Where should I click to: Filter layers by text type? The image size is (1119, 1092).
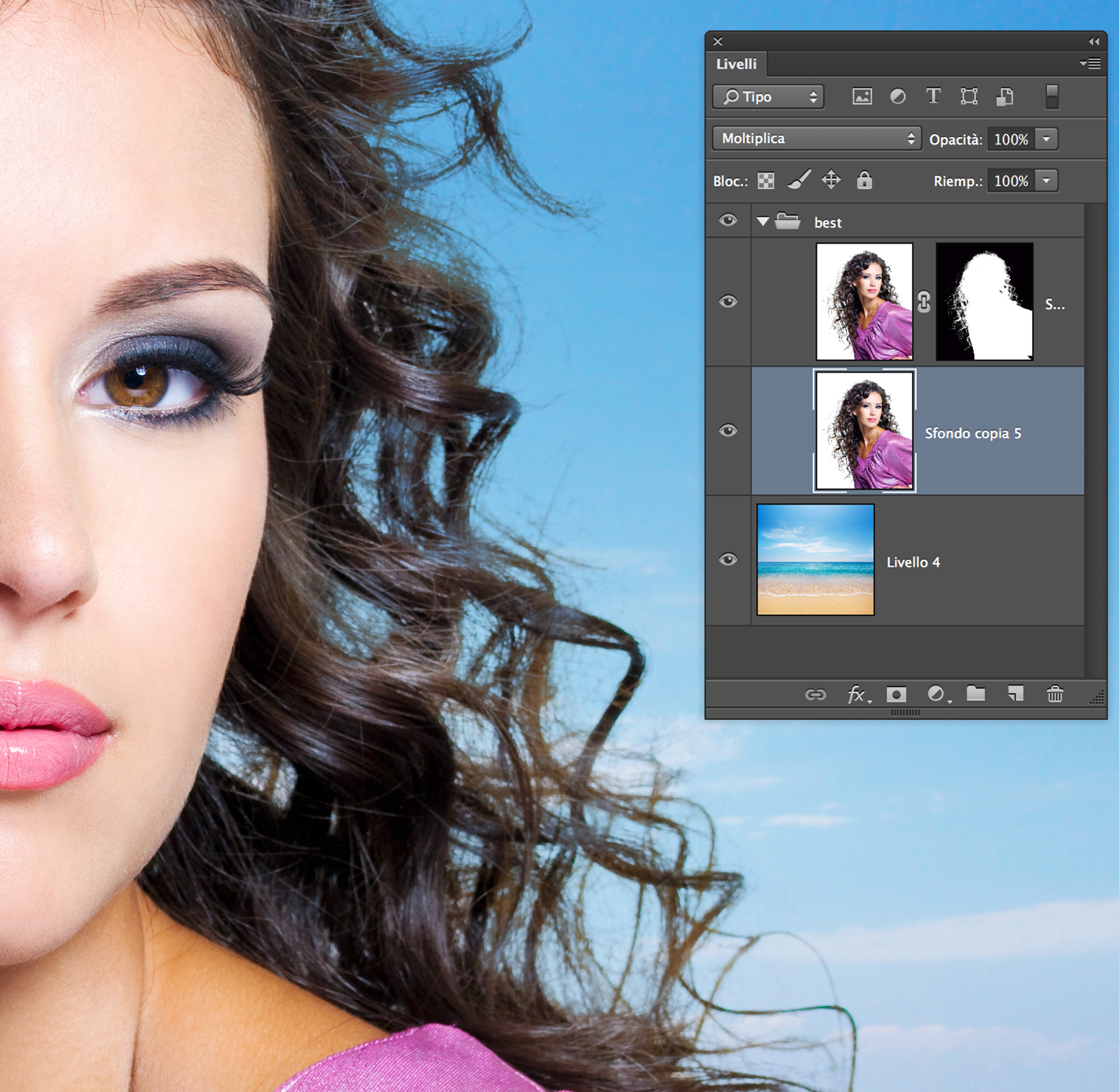coord(933,96)
